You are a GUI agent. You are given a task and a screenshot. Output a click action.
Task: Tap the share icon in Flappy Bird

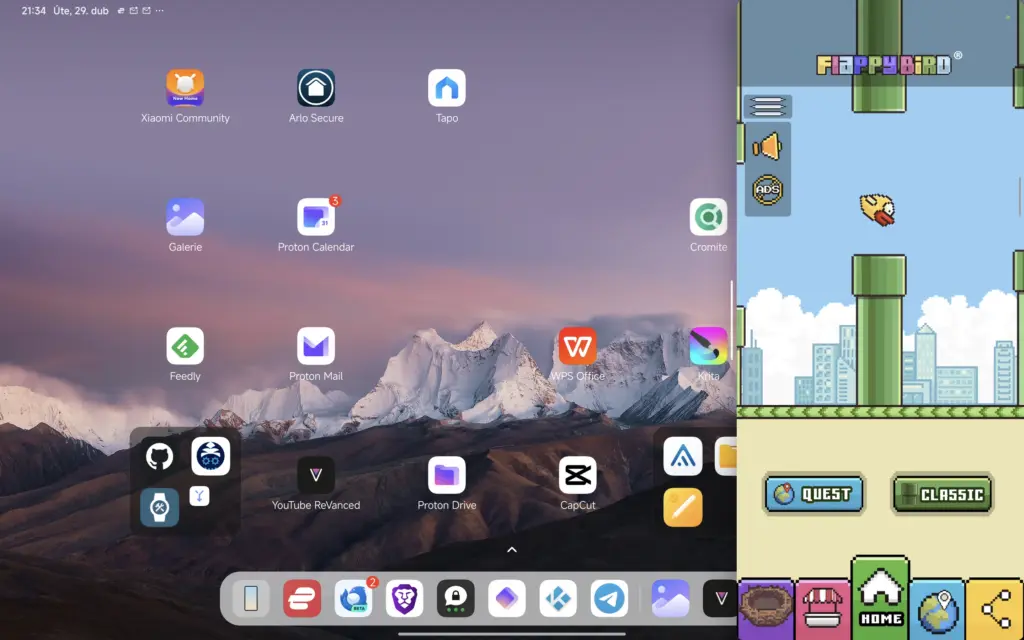click(x=994, y=608)
